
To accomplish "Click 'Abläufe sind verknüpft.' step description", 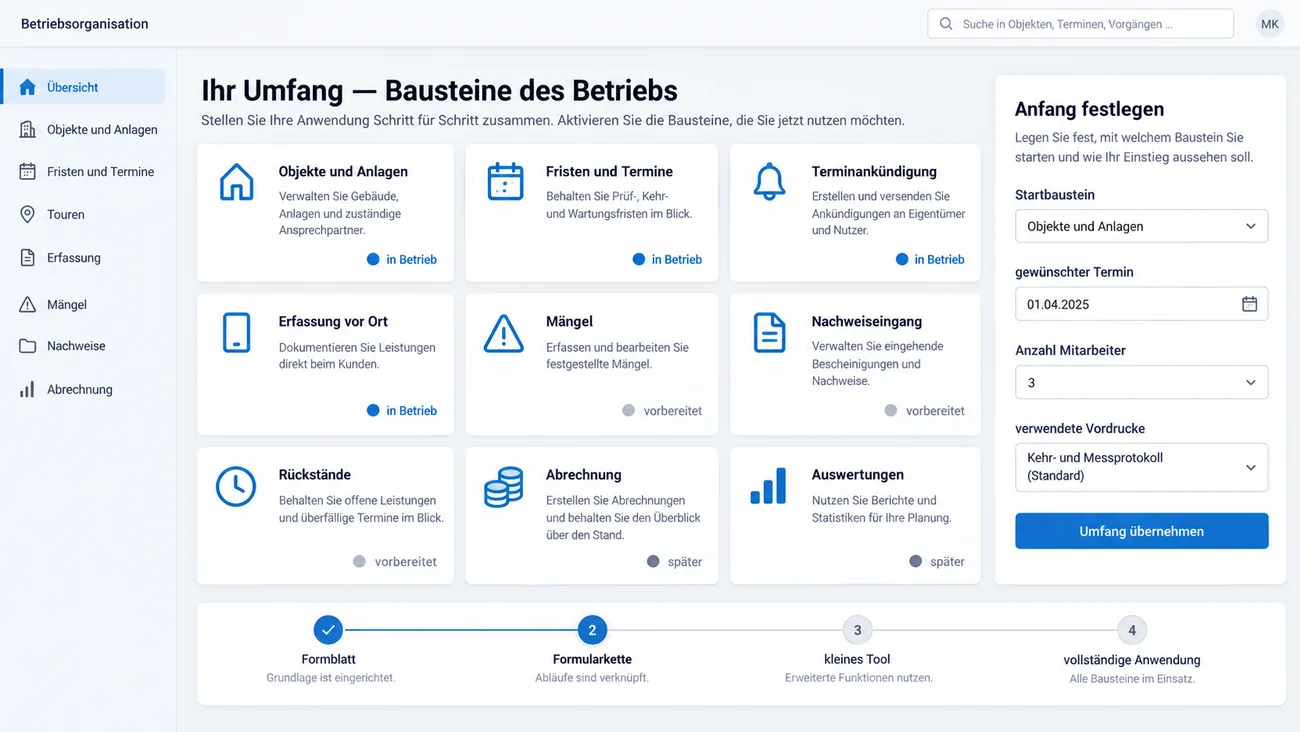I will pyautogui.click(x=592, y=678).
